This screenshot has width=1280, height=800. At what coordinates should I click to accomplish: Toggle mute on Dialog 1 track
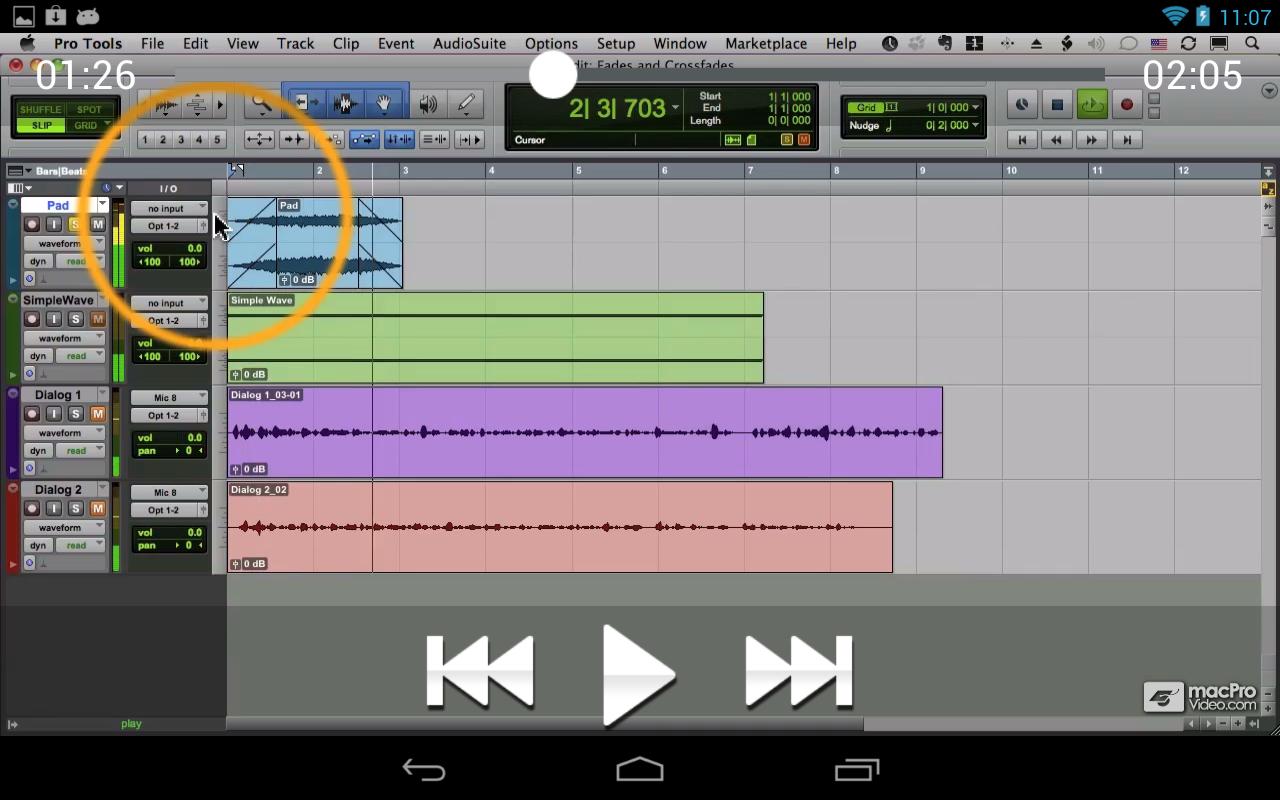[97, 414]
